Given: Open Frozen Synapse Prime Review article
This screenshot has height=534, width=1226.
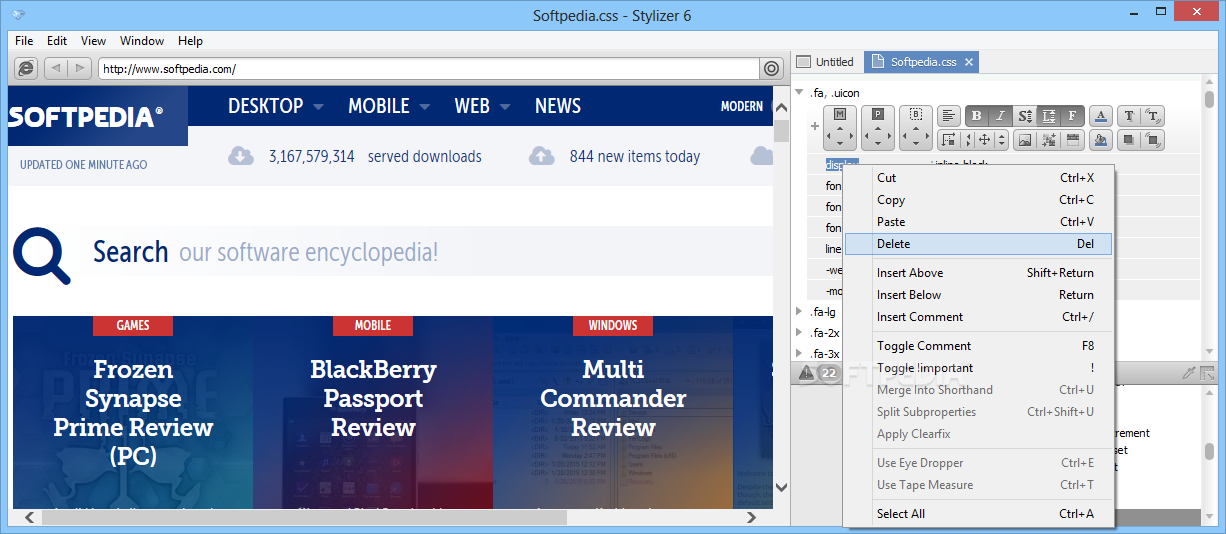Looking at the screenshot, I should point(133,413).
